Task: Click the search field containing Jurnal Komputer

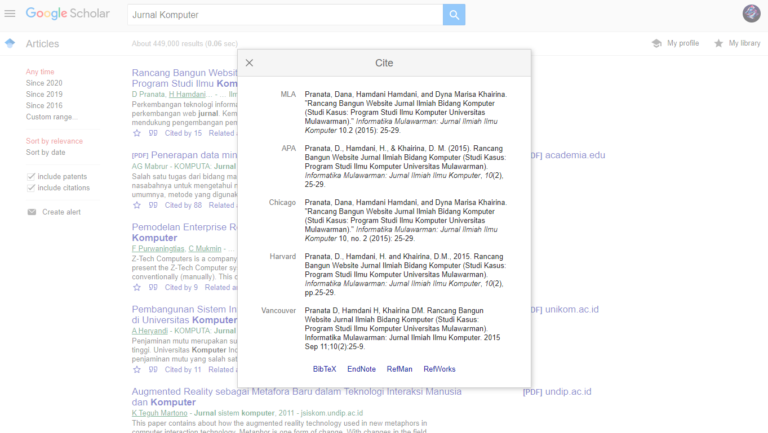Action: point(285,15)
